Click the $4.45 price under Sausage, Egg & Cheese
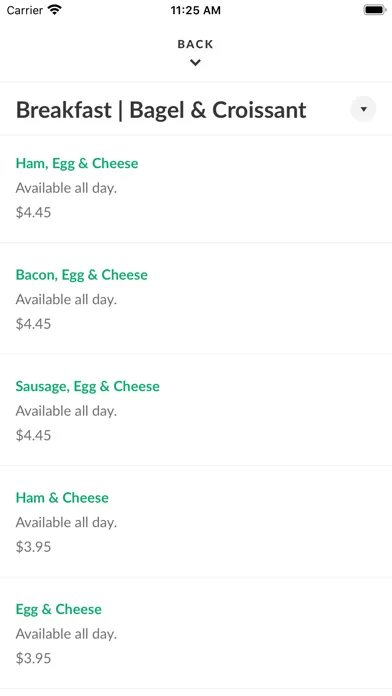Viewport: 392px width, 696px height. pyautogui.click(x=33, y=435)
